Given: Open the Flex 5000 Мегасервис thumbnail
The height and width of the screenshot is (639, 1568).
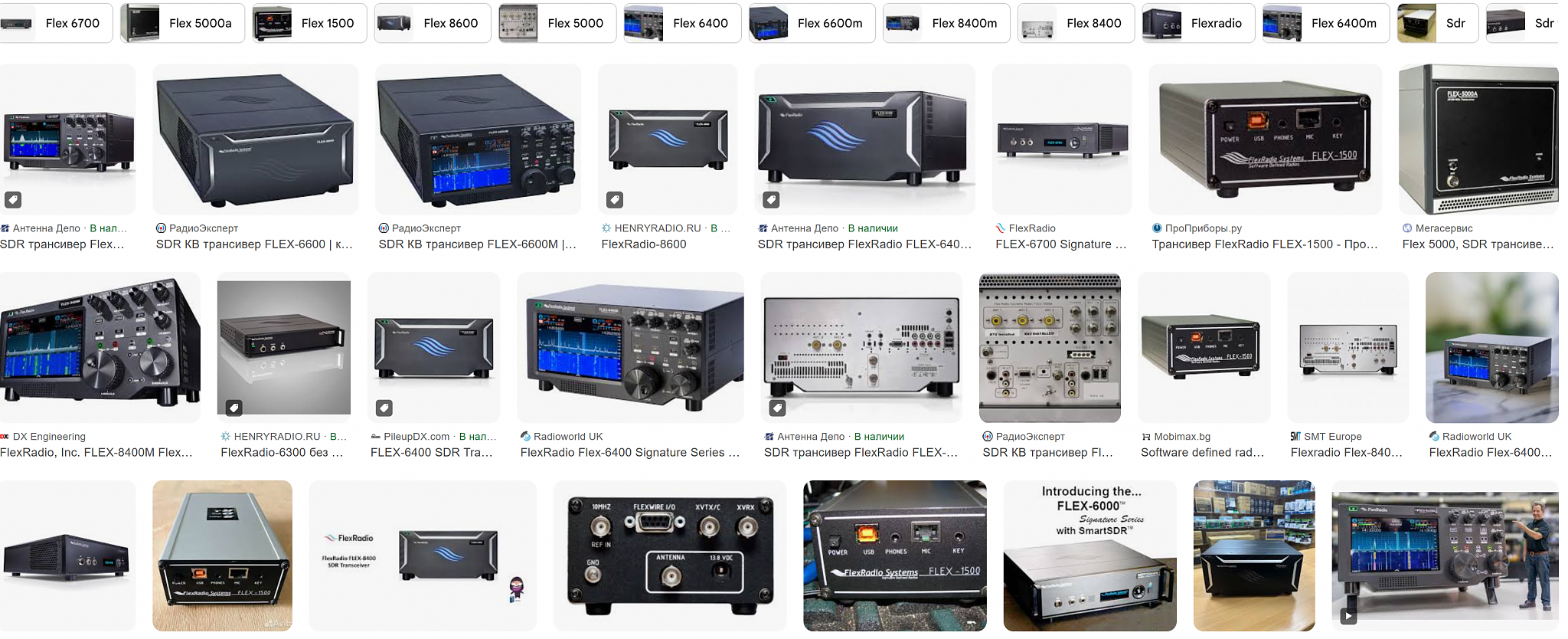Looking at the screenshot, I should (1478, 139).
